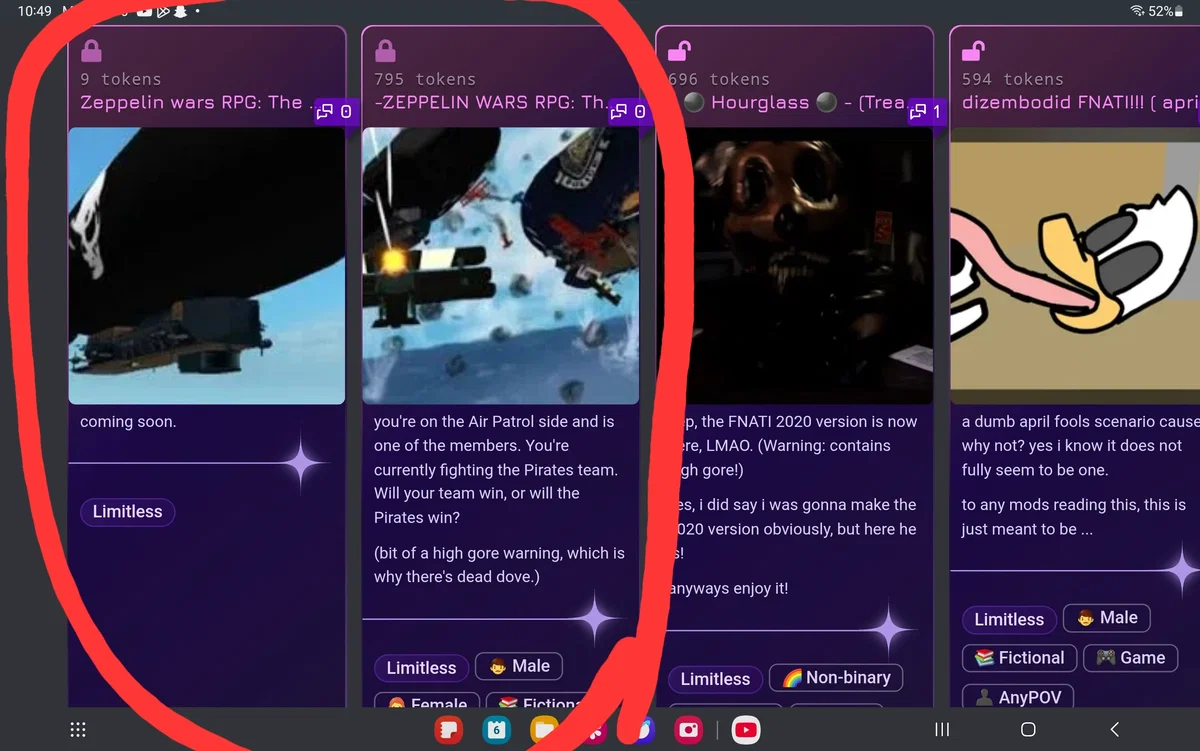1200x751 pixels.
Task: Tap the Back navigation arrow
Action: click(1115, 730)
